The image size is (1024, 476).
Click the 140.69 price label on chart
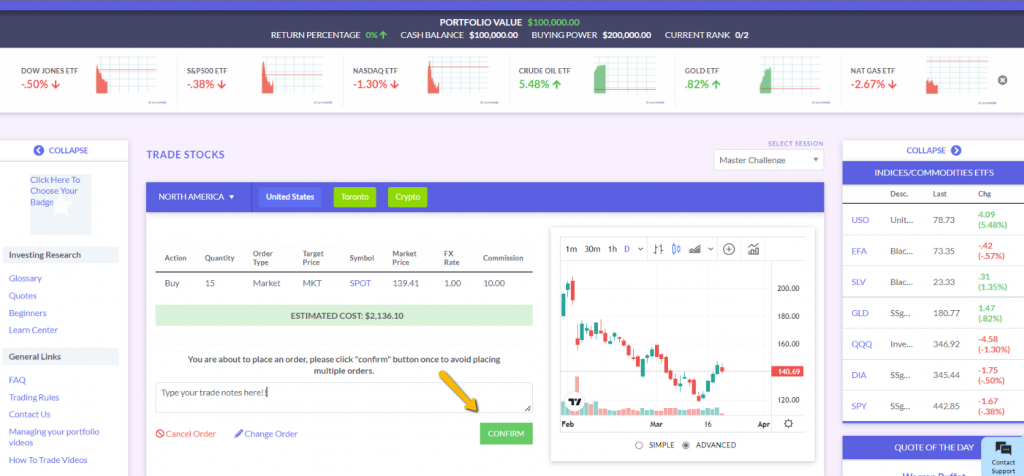click(x=787, y=372)
